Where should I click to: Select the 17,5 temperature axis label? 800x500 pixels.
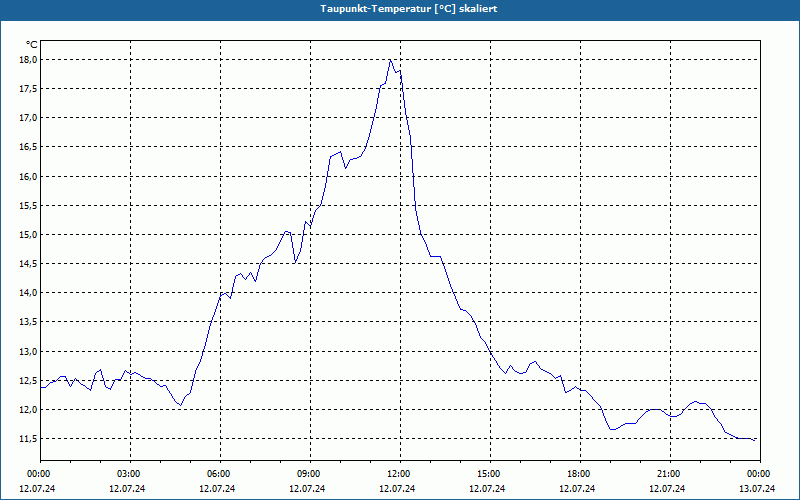tap(29, 89)
